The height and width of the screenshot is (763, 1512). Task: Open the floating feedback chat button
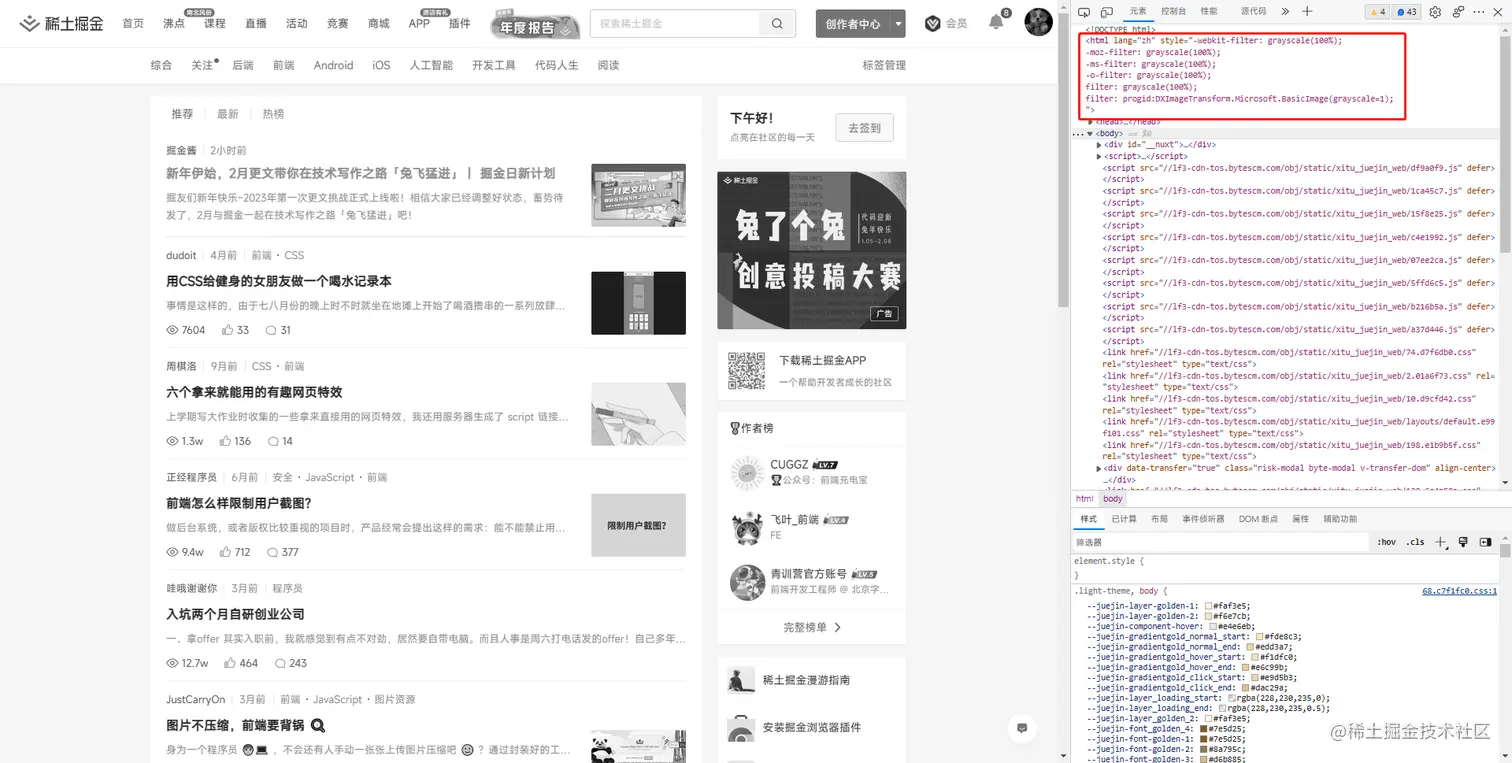click(1021, 728)
